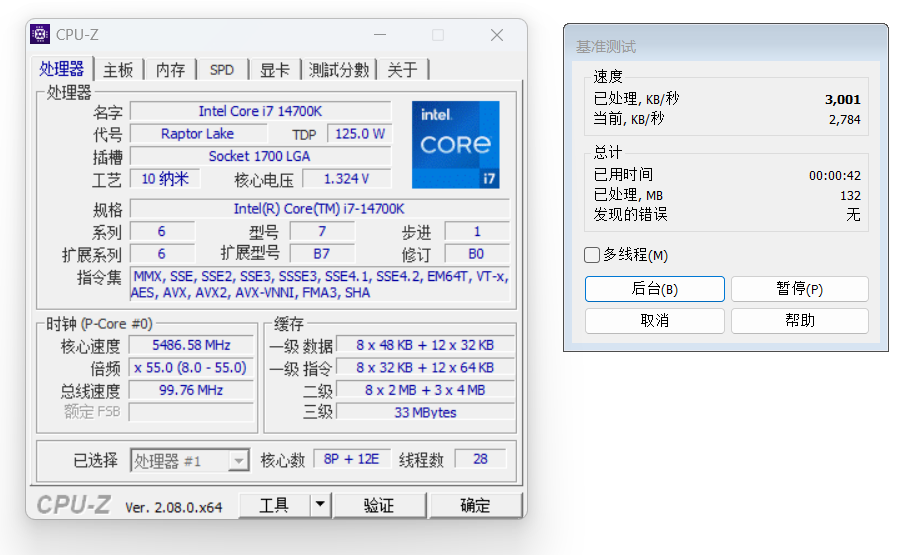The width and height of the screenshot is (920, 555).
Task: Click the current speed value 2,784
Action: tap(844, 120)
